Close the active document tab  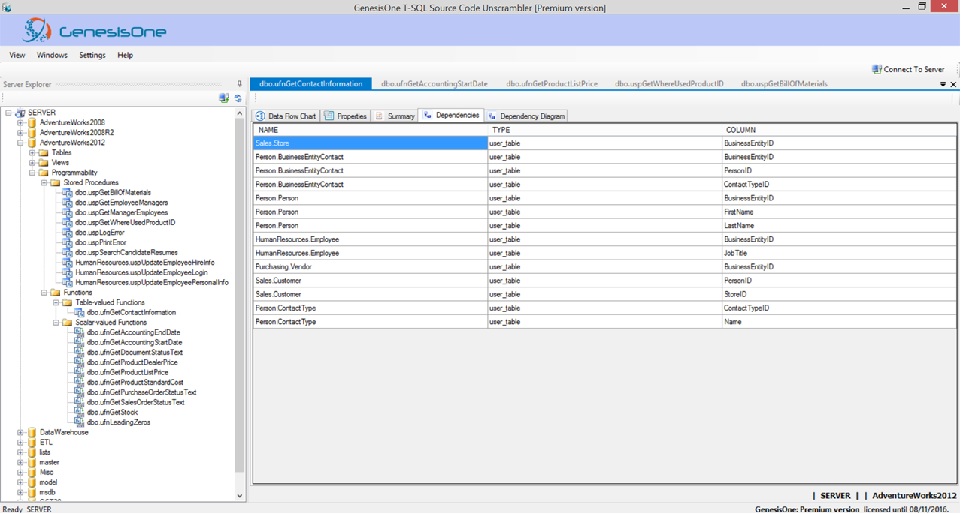953,84
